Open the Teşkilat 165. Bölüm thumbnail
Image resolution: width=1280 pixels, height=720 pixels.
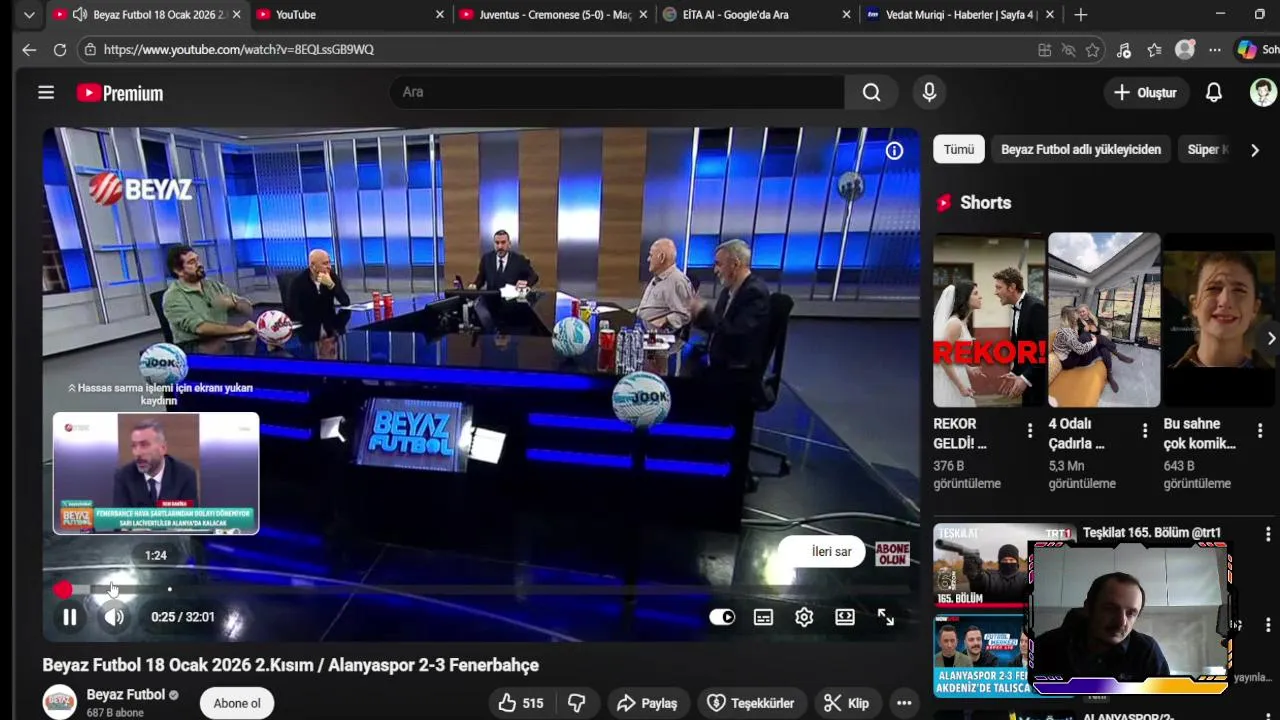tap(982, 566)
